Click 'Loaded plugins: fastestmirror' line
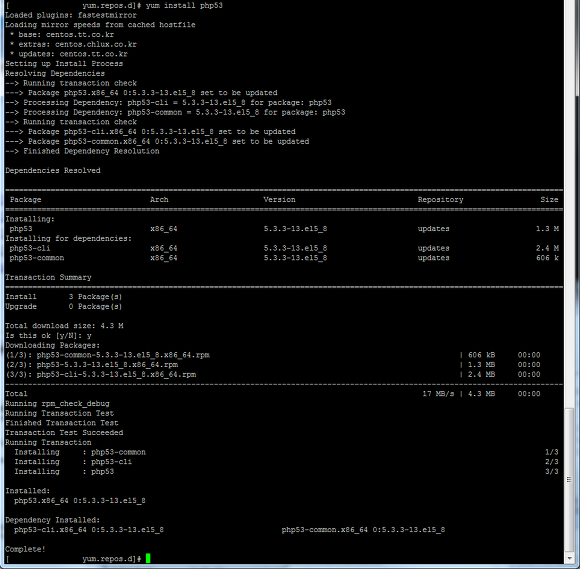Screen dimensions: 580x569 pyautogui.click(x=71, y=15)
